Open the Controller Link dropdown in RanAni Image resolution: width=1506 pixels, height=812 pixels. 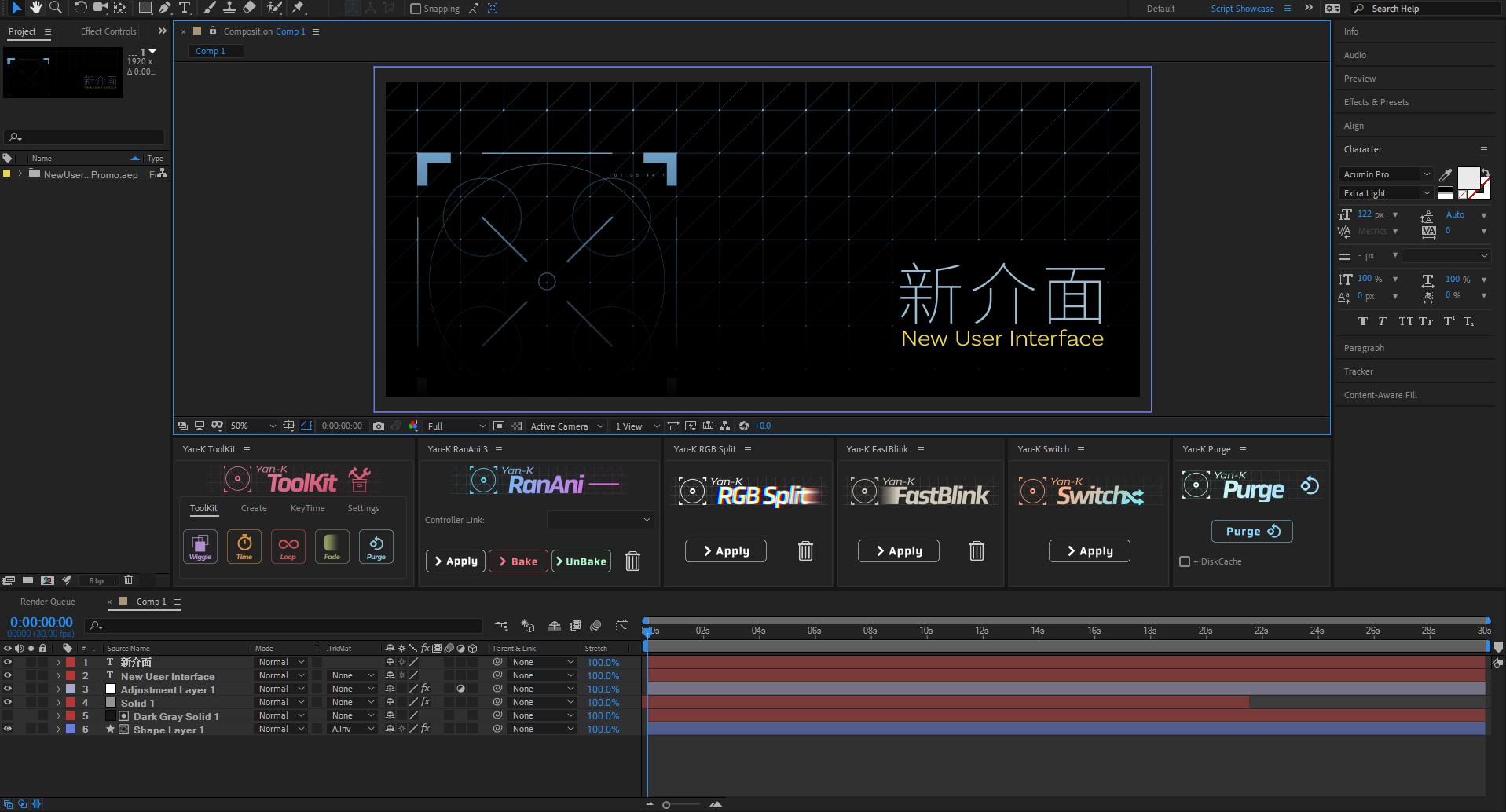click(x=599, y=520)
